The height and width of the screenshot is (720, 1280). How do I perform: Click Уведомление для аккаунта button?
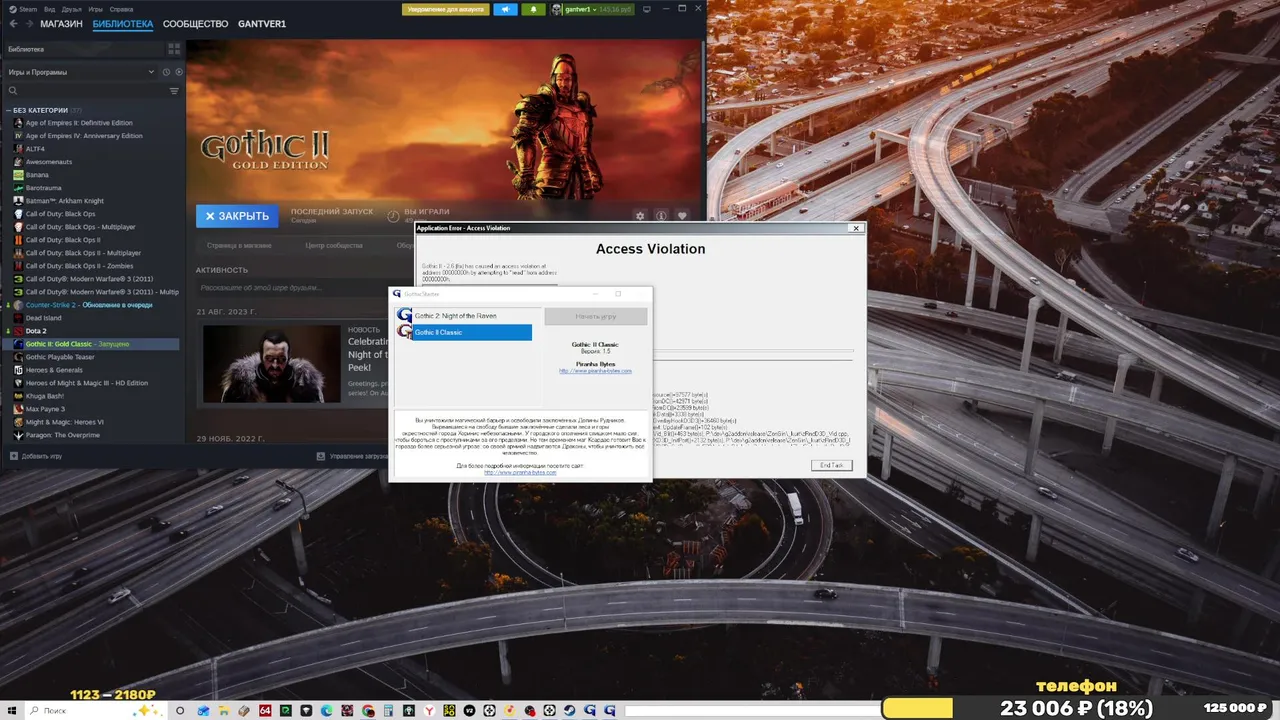(x=446, y=9)
